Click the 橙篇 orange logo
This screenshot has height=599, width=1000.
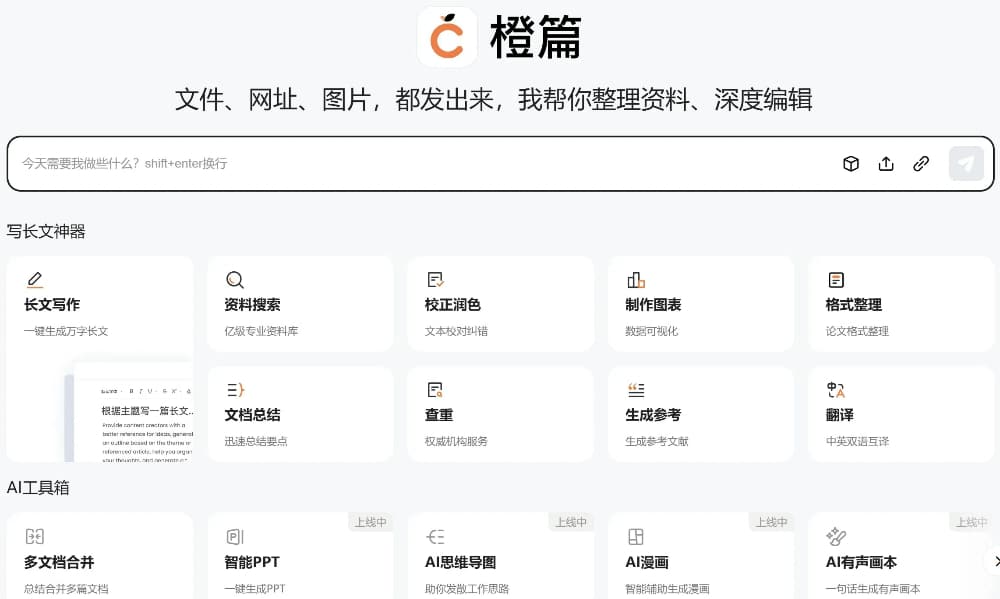tap(447, 37)
